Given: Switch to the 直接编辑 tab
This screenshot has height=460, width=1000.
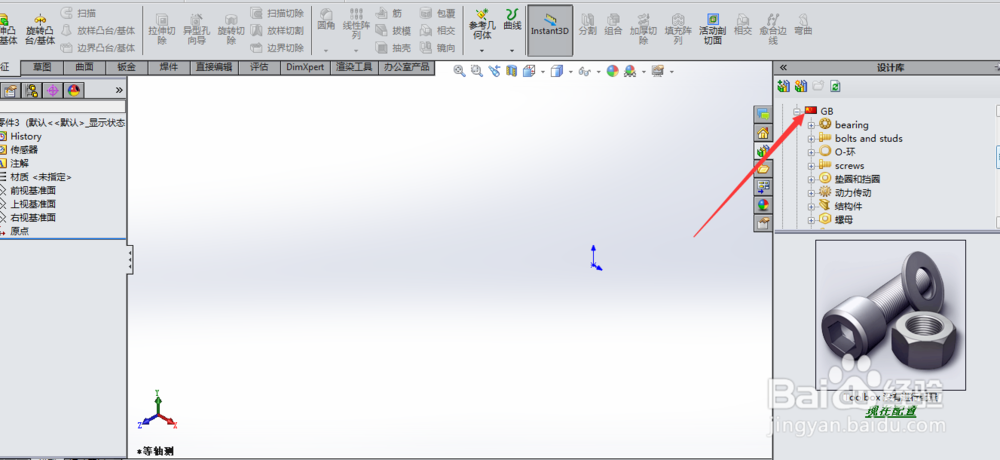Looking at the screenshot, I should (x=214, y=68).
